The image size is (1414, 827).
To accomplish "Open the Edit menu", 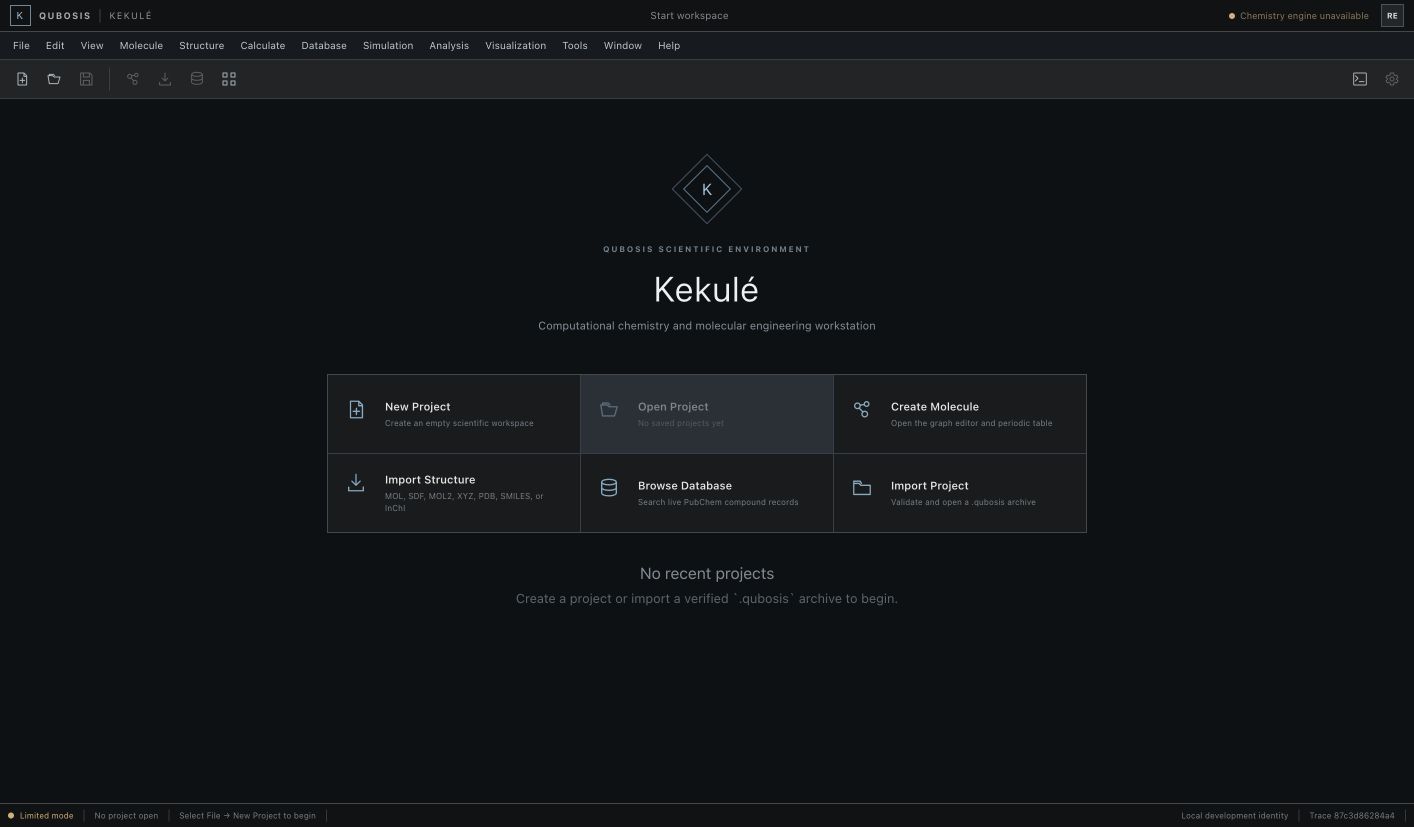I will pyautogui.click(x=55, y=46).
